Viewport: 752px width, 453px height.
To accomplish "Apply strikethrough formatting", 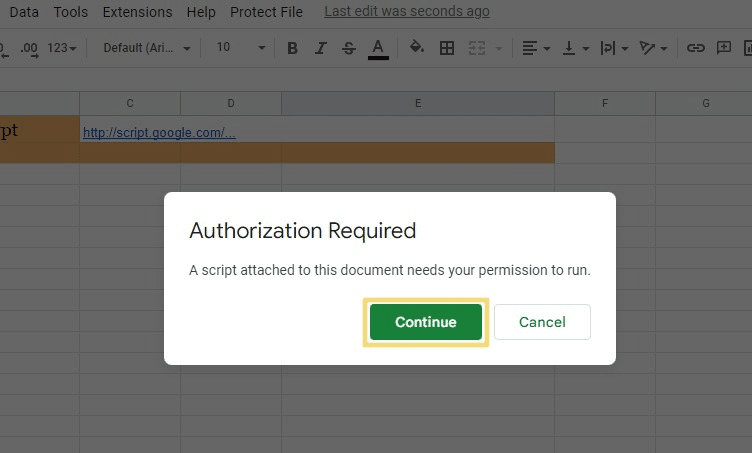I will point(348,48).
